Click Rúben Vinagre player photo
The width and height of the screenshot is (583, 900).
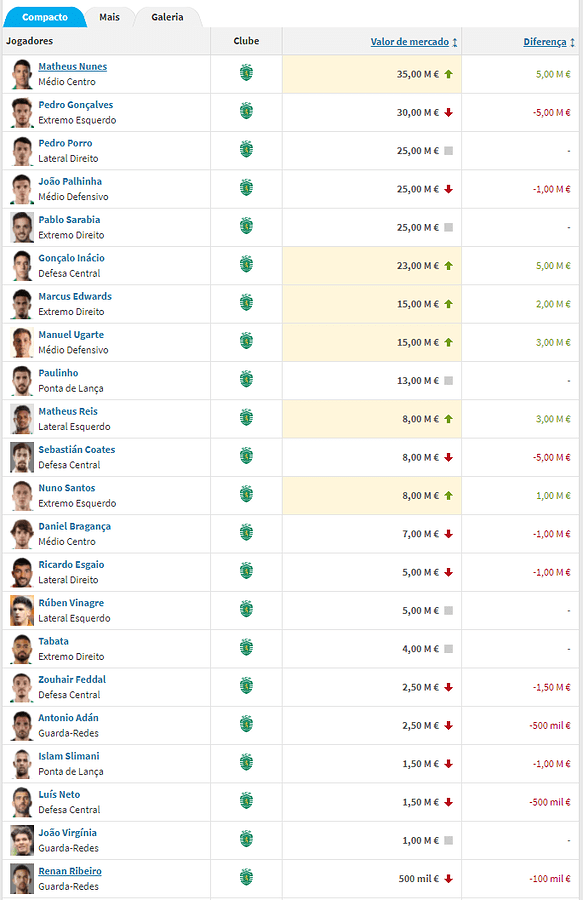(22, 610)
